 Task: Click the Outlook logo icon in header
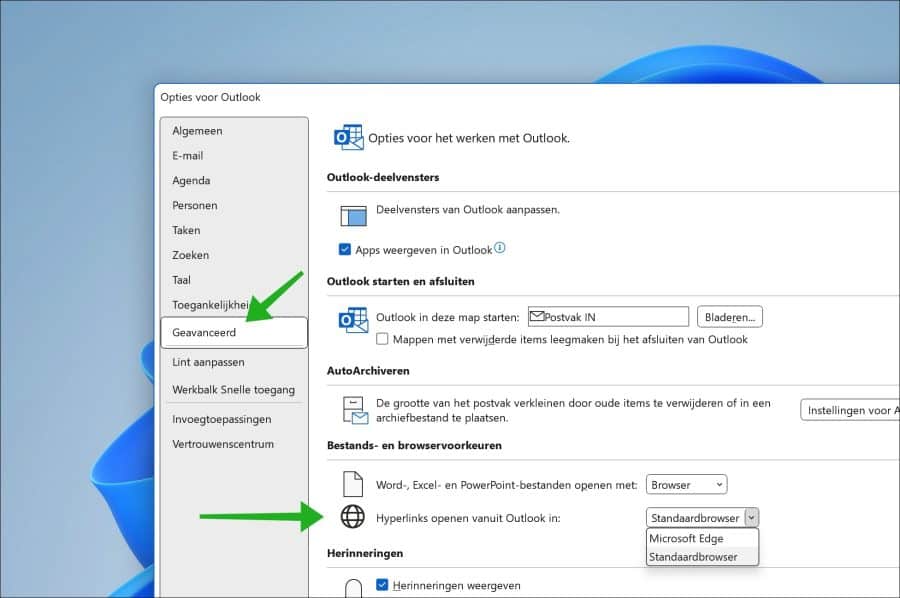pyautogui.click(x=348, y=138)
